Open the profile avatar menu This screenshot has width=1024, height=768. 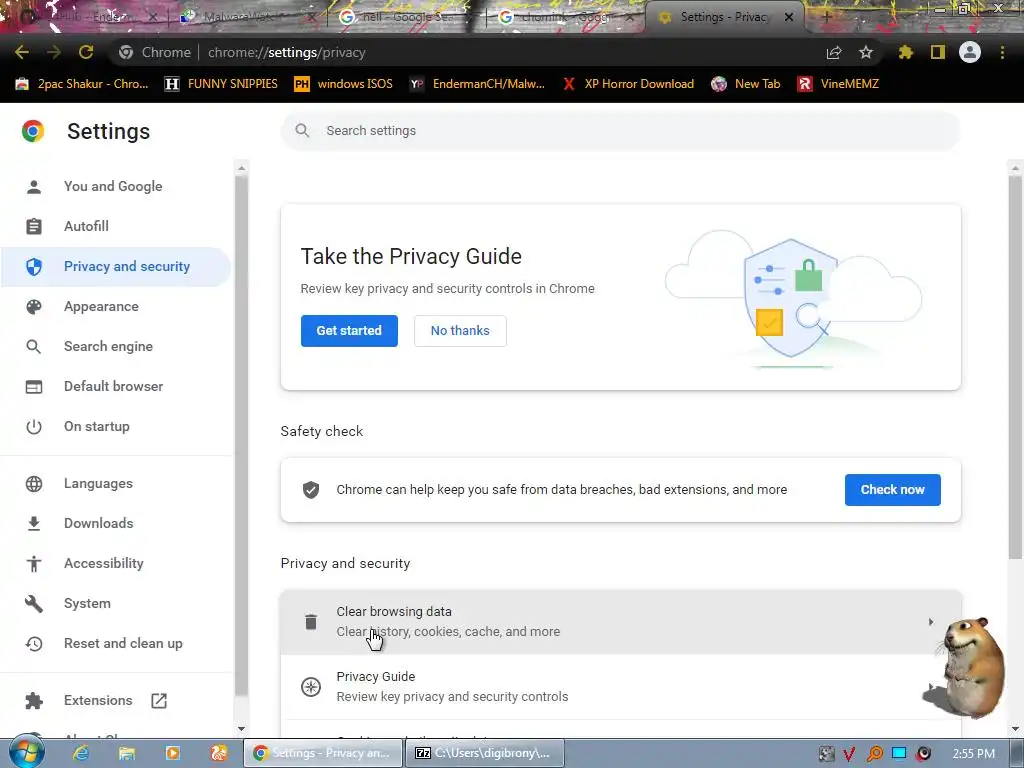(x=970, y=52)
